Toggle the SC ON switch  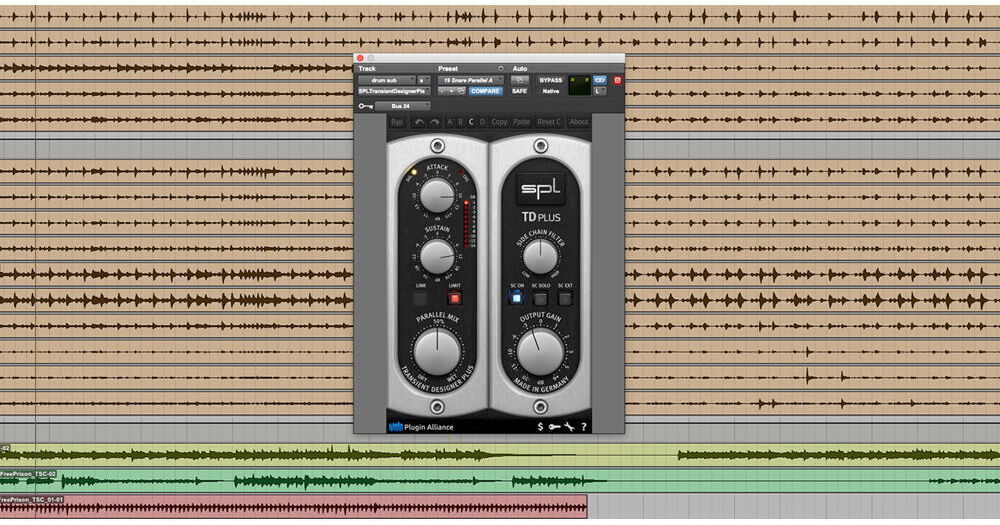pyautogui.click(x=516, y=297)
